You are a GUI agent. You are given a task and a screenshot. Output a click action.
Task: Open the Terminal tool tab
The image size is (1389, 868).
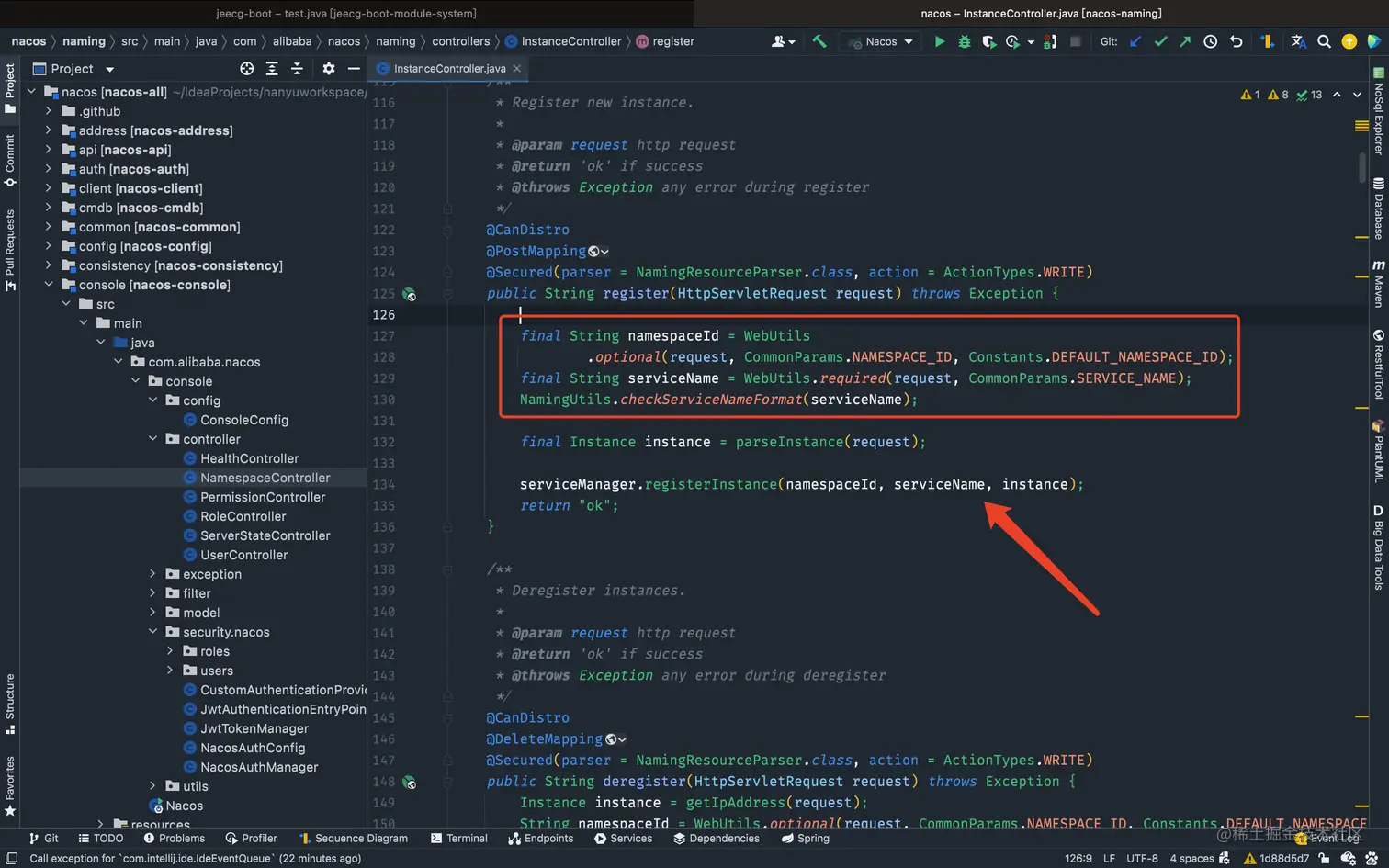pos(459,839)
